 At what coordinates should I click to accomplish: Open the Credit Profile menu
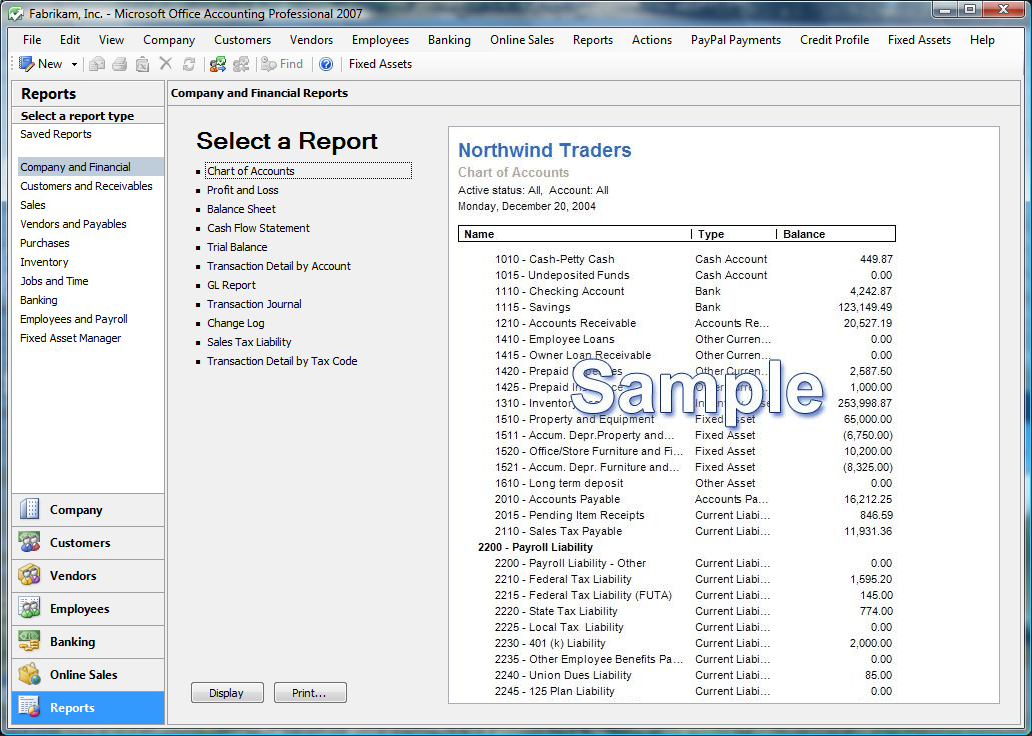point(835,39)
